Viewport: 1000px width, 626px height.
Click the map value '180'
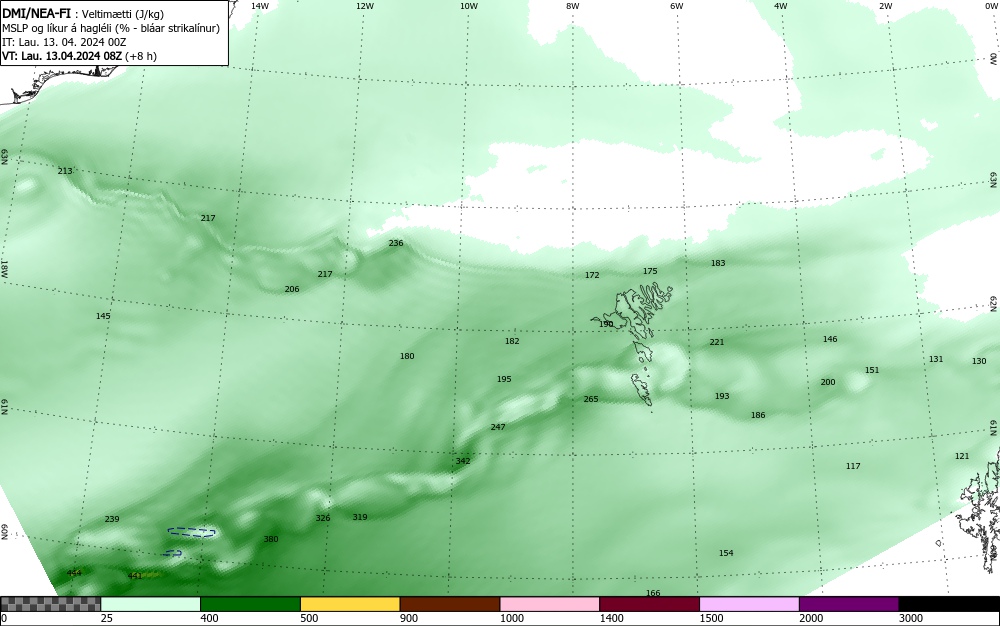pos(407,356)
